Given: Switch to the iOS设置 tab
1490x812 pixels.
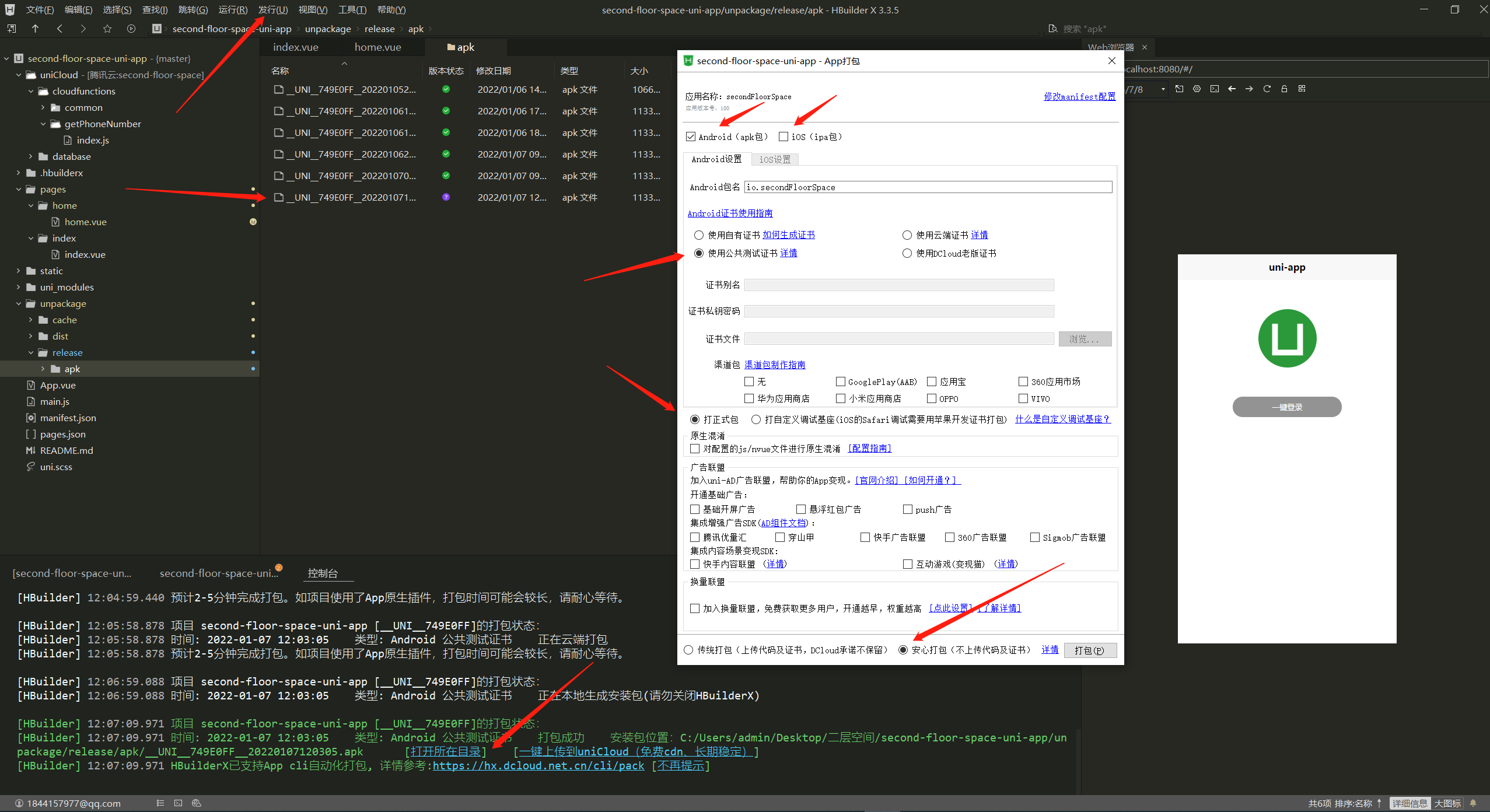Looking at the screenshot, I should tap(775, 159).
